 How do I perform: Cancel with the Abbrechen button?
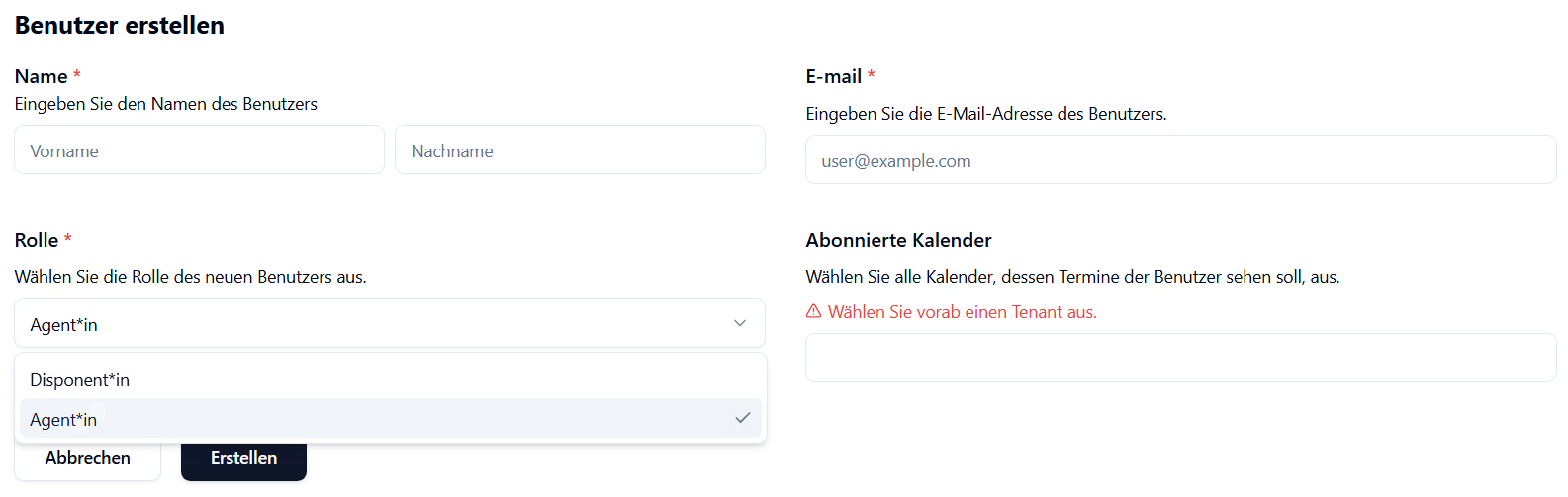click(87, 458)
